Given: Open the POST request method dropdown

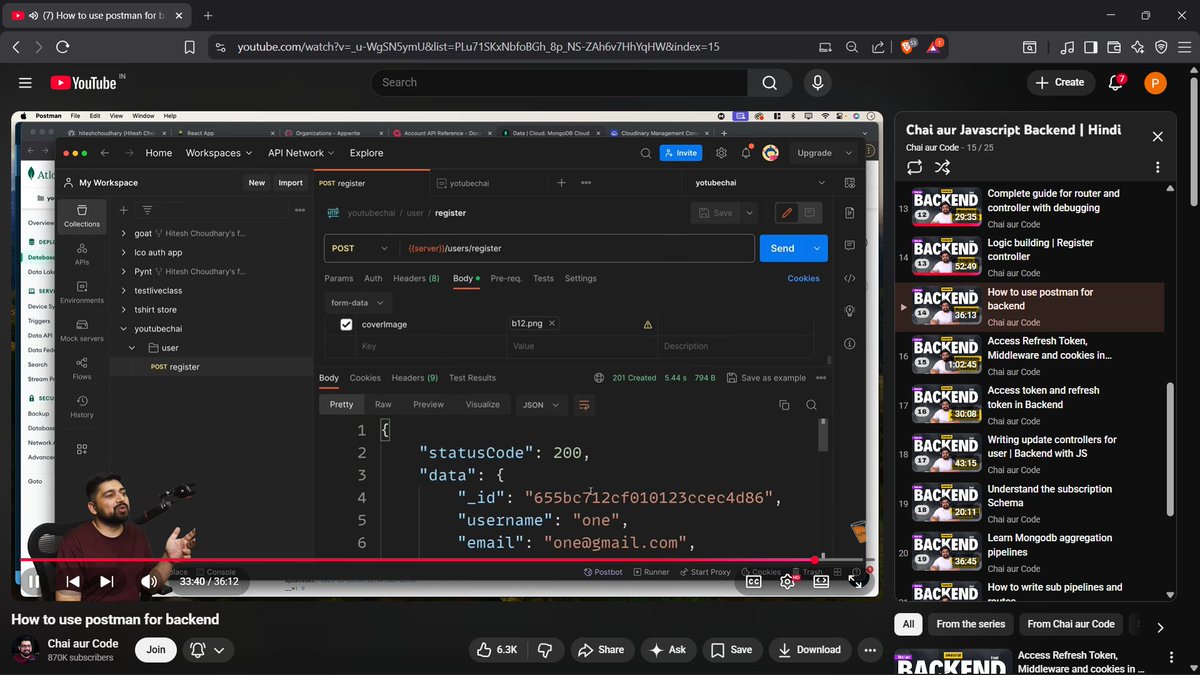Looking at the screenshot, I should tap(360, 247).
